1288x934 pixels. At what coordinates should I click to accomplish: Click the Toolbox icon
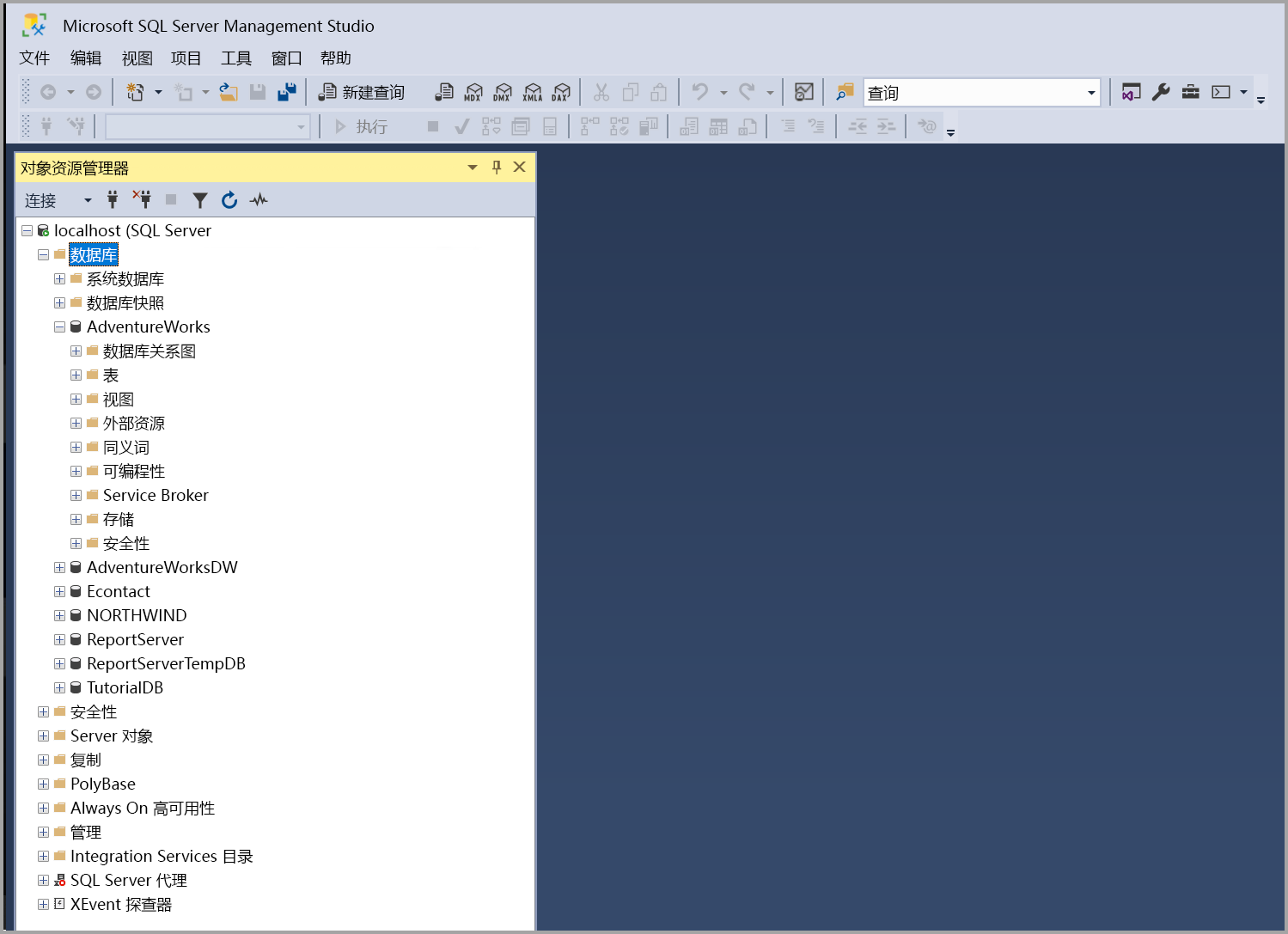pos(1190,92)
